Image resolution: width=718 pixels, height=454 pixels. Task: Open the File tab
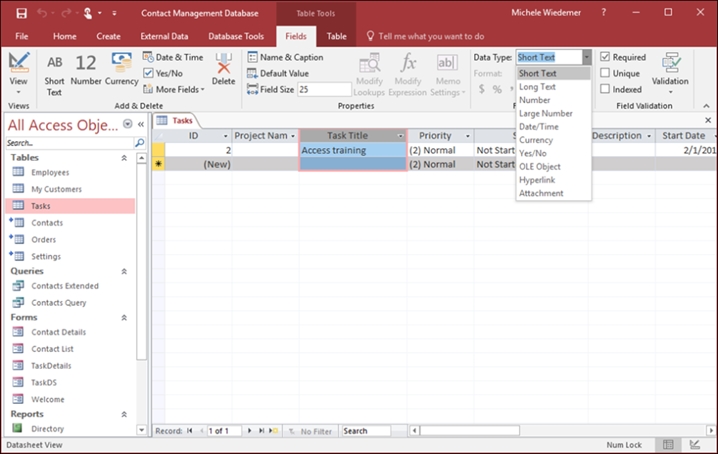(22, 36)
